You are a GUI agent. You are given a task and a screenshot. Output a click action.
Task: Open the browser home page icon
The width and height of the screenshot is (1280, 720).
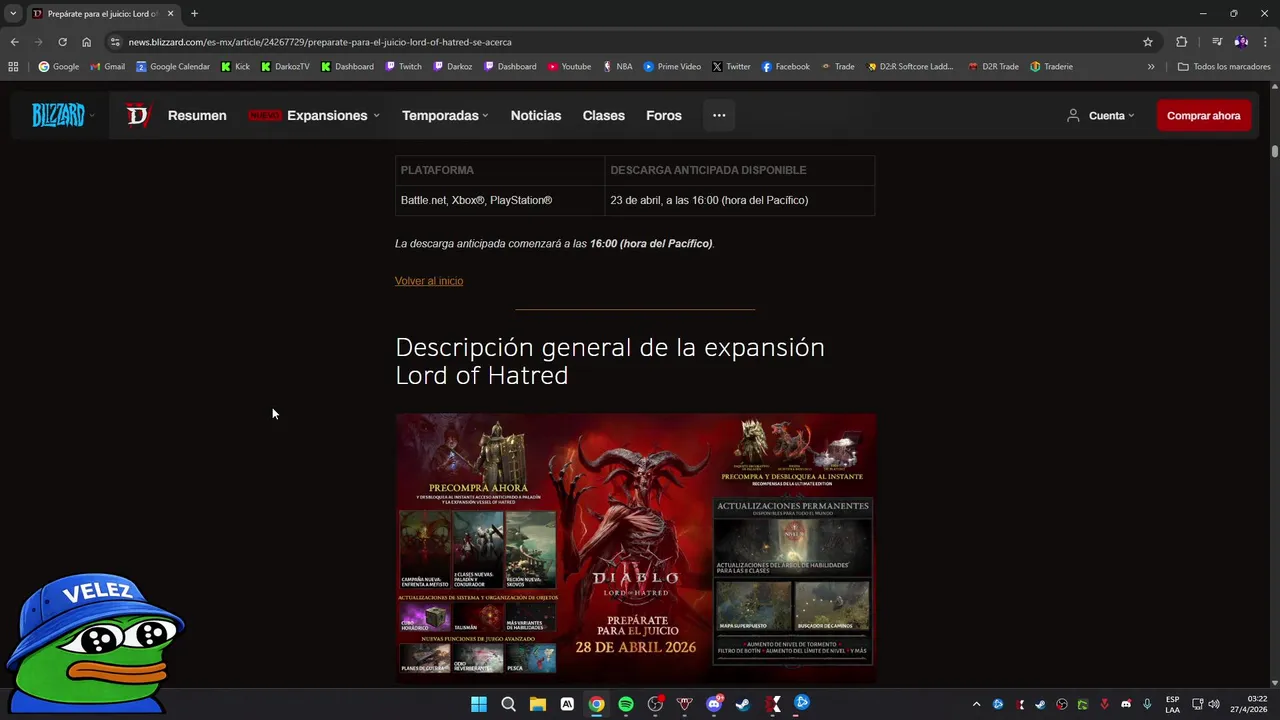click(86, 42)
